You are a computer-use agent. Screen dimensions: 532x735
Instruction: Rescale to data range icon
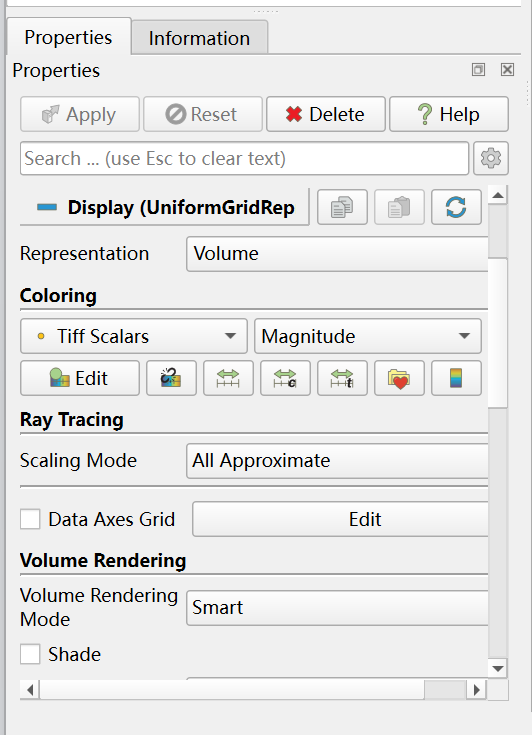pyautogui.click(x=228, y=378)
